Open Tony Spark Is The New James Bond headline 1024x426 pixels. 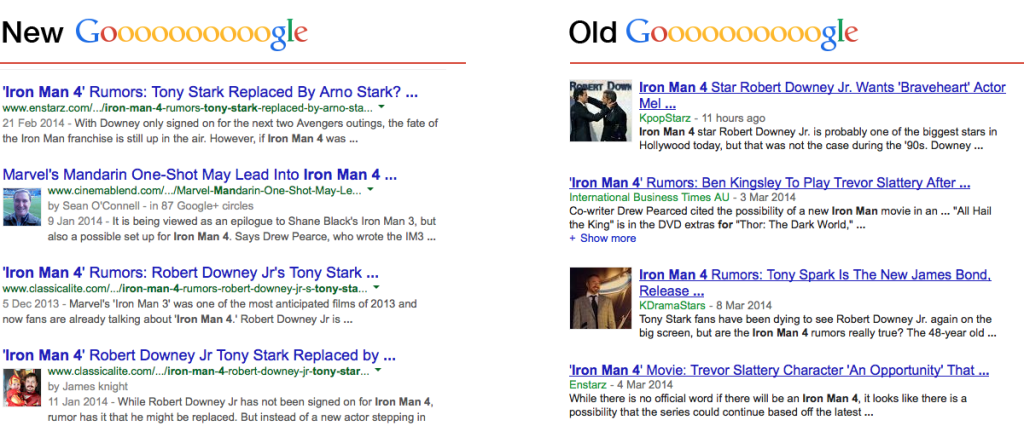(816, 282)
